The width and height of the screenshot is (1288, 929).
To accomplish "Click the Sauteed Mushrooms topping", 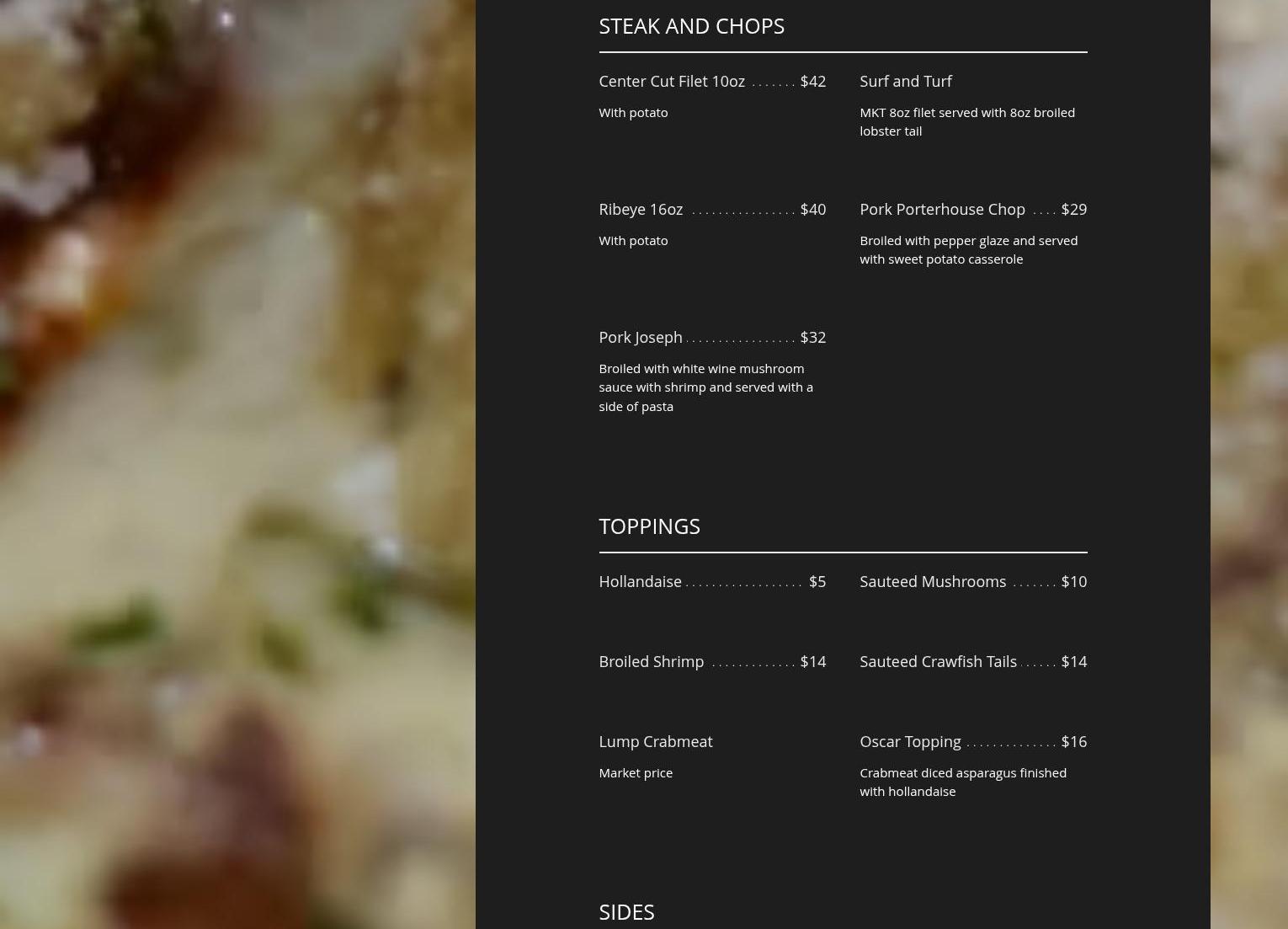I will point(933,581).
